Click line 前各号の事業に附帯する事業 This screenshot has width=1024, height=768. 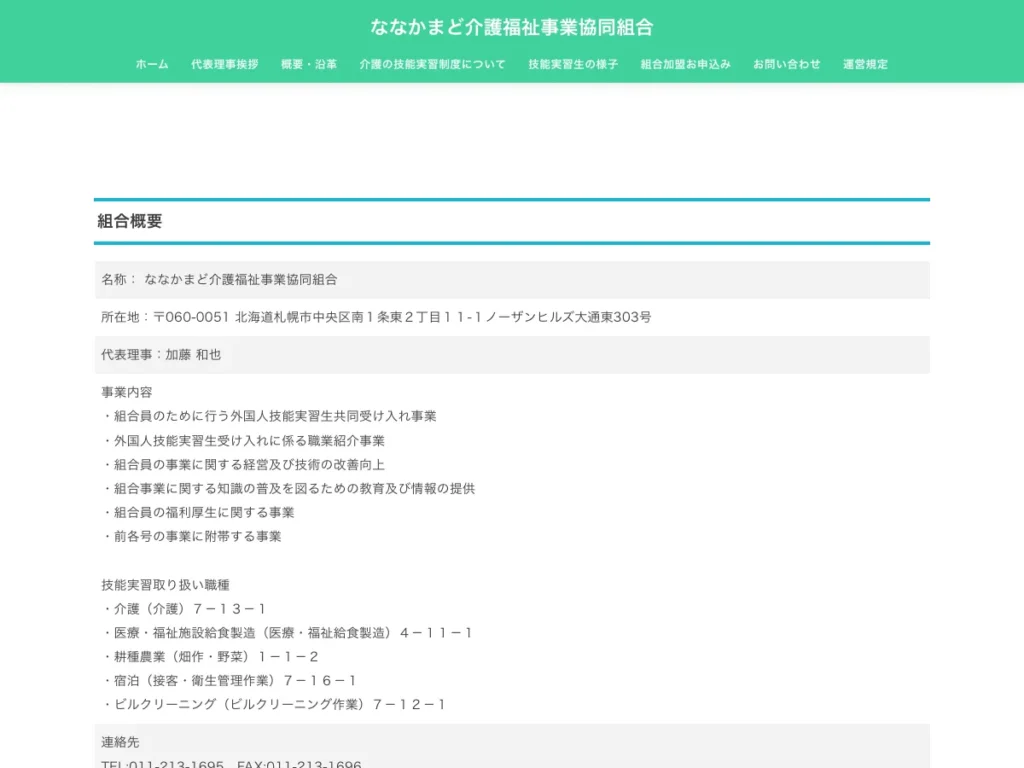pos(192,536)
